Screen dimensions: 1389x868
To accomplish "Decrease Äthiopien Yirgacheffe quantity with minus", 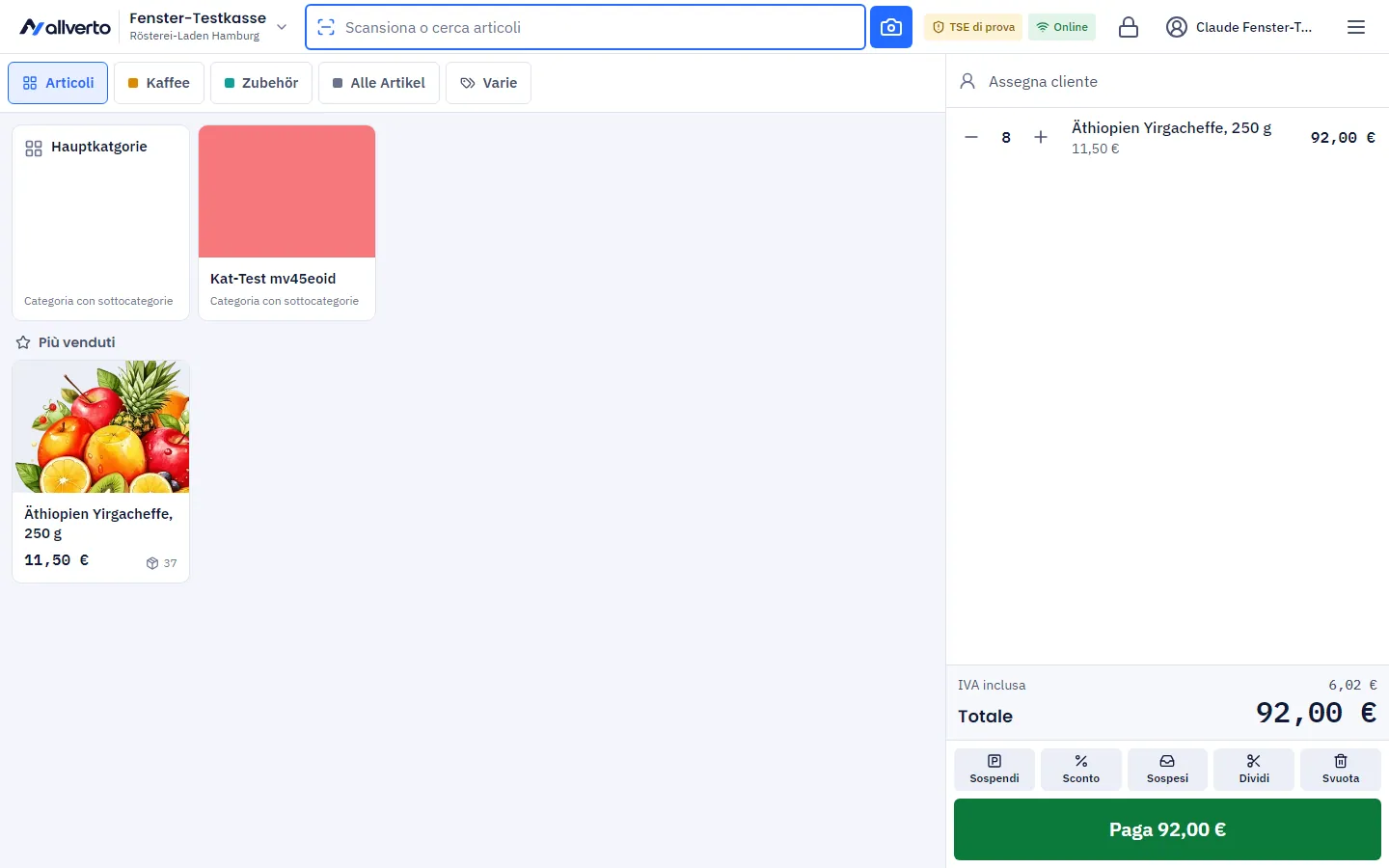I will point(971,137).
